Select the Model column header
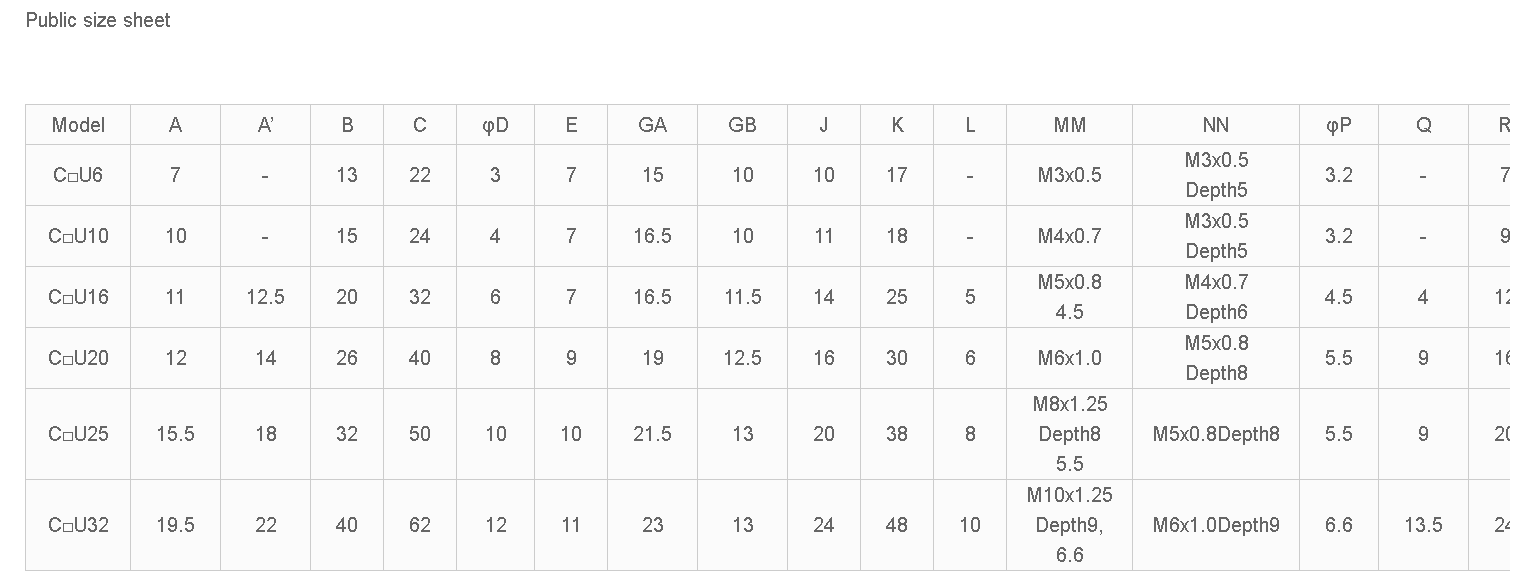 point(78,125)
